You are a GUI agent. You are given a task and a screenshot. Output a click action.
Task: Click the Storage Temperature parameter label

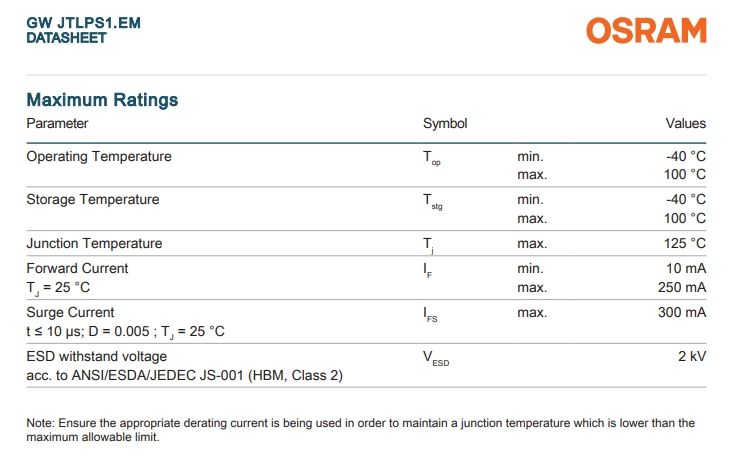93,200
